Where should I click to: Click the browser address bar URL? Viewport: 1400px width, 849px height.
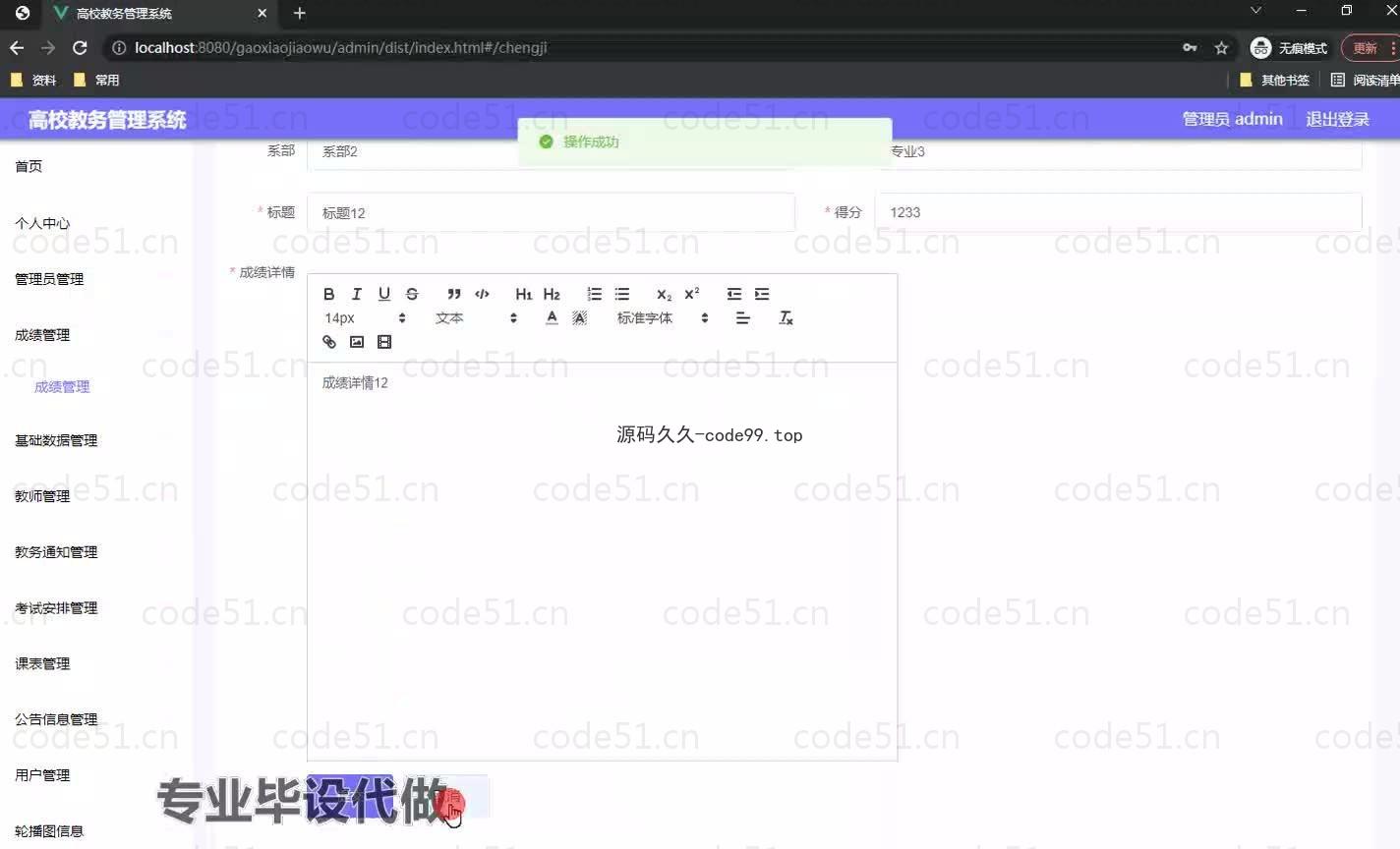(340, 47)
